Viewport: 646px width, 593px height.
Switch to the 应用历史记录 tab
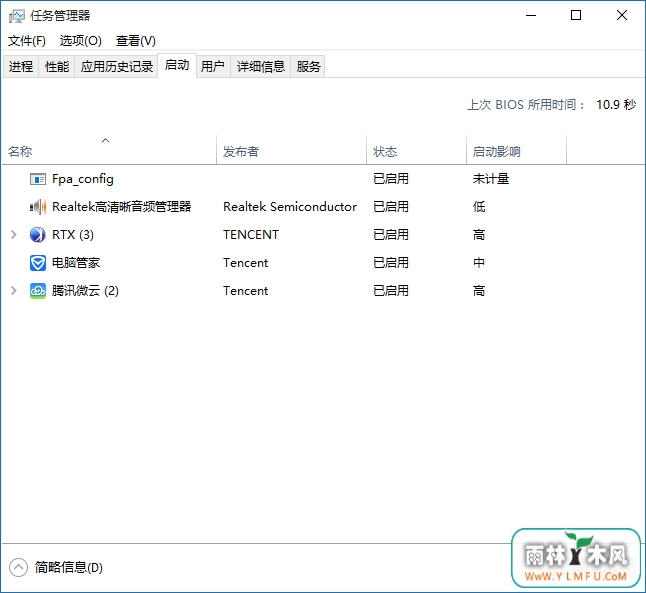coord(117,66)
